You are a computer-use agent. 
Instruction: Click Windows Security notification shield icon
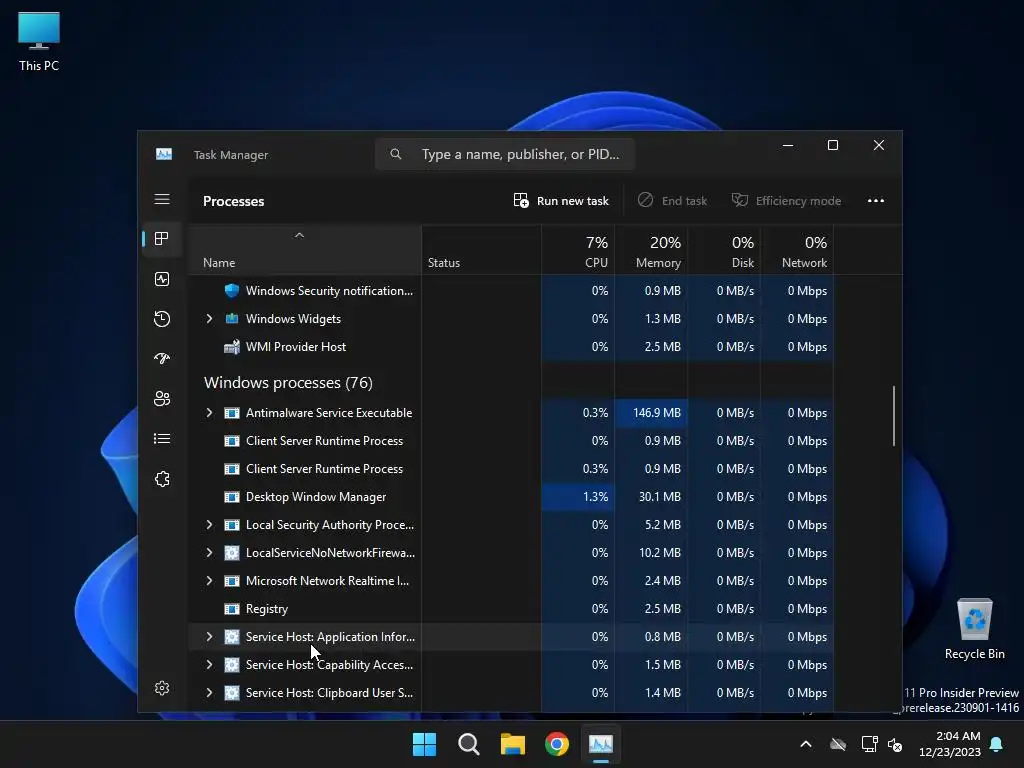pos(232,291)
